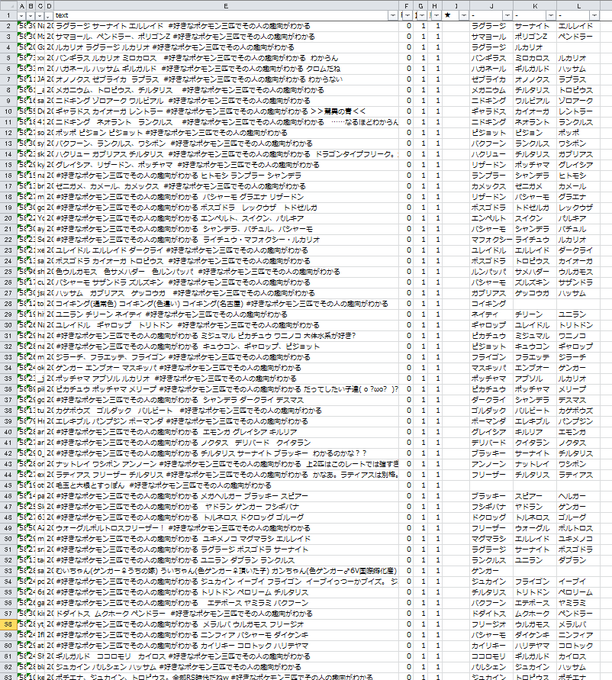Click cell L10 'レントラー'

(579, 111)
